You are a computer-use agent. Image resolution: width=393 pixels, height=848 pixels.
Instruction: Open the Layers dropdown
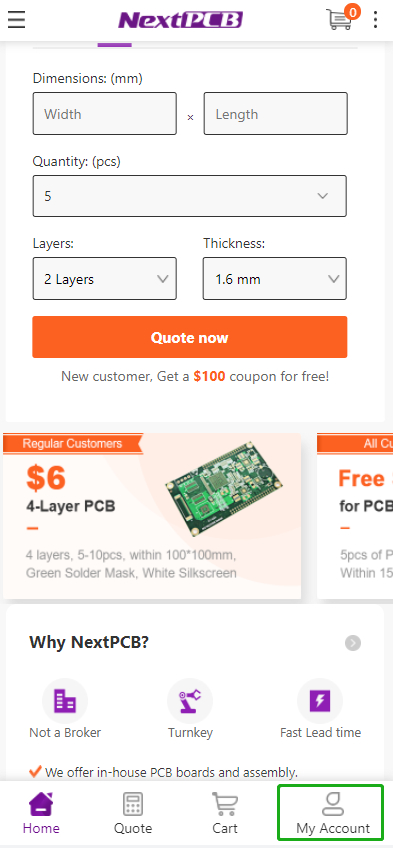105,279
